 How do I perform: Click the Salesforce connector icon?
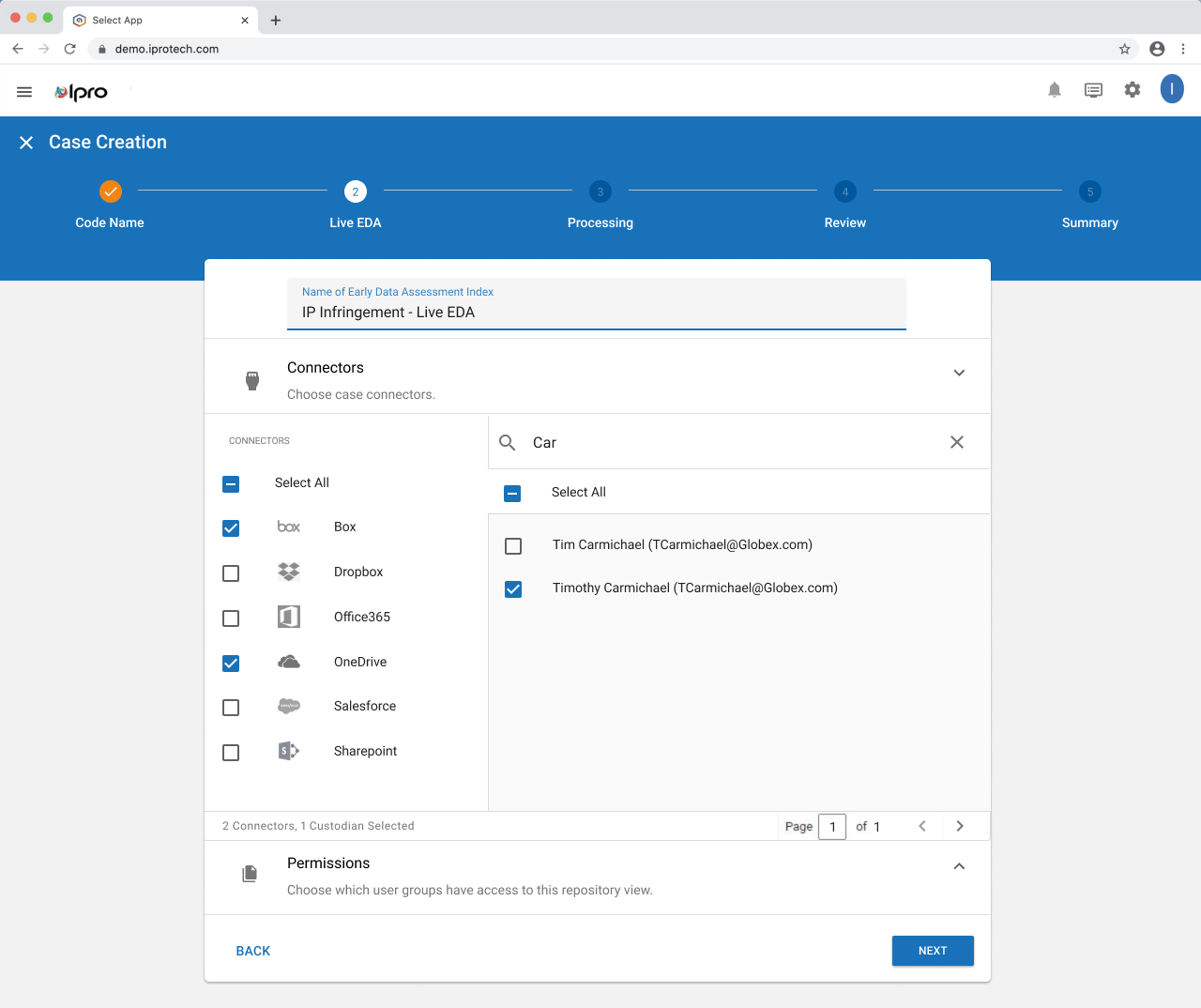[x=288, y=706]
